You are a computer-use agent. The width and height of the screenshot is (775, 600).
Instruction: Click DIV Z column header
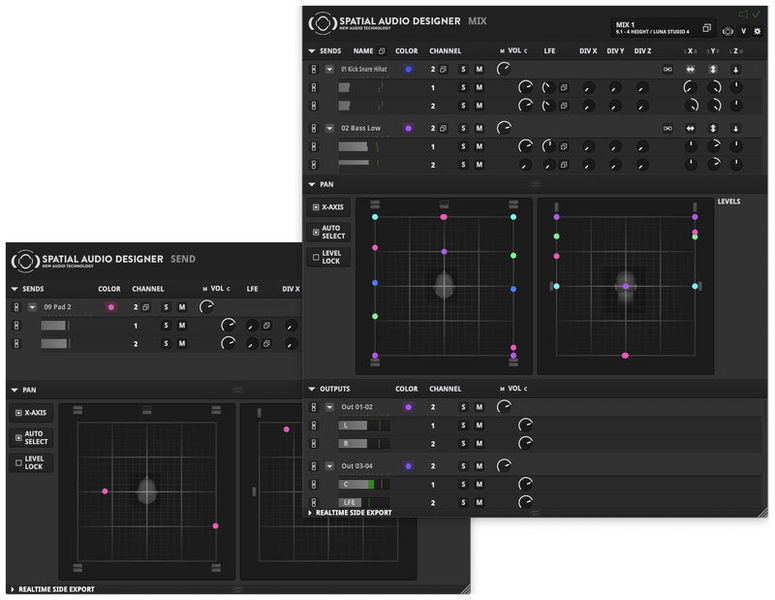(x=643, y=51)
